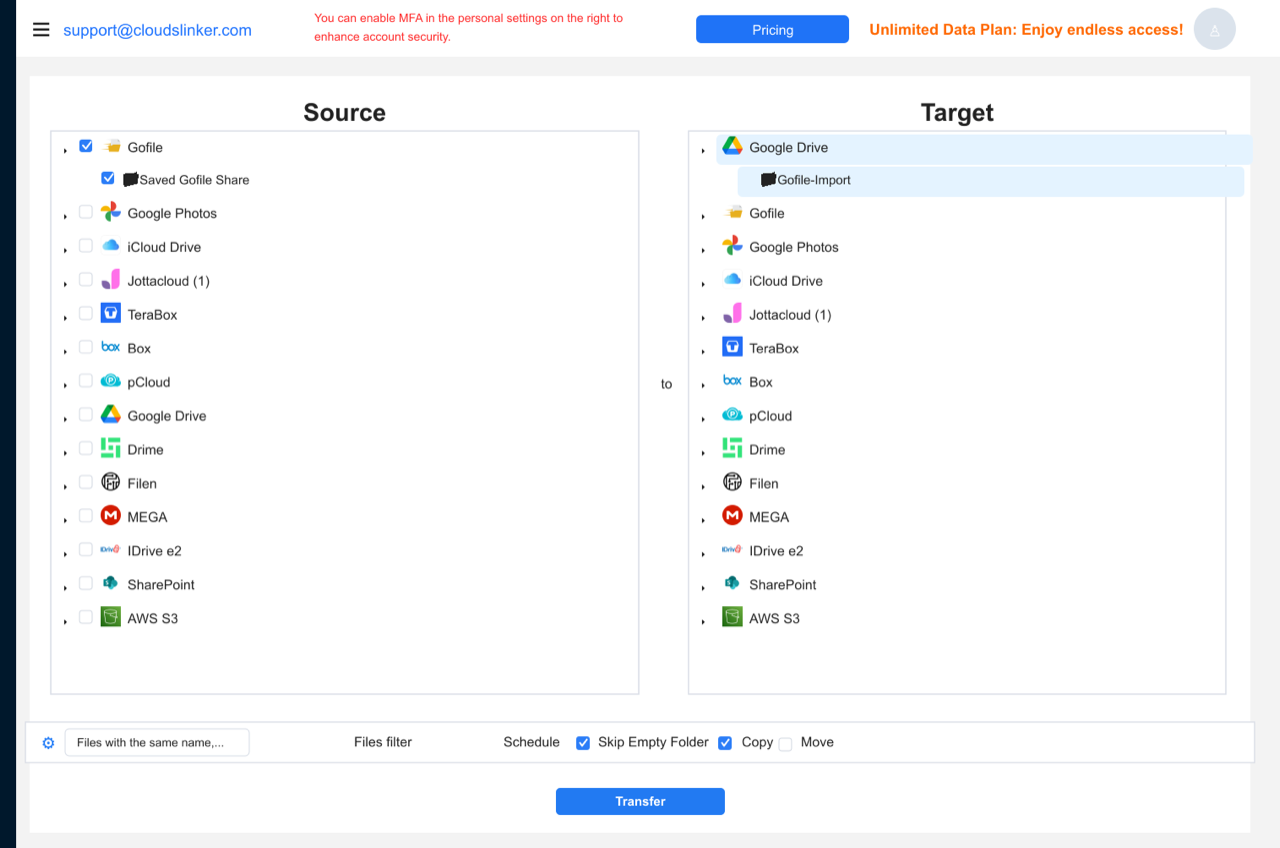
Task: Click the Google Photos icon in Source
Action: 111,213
